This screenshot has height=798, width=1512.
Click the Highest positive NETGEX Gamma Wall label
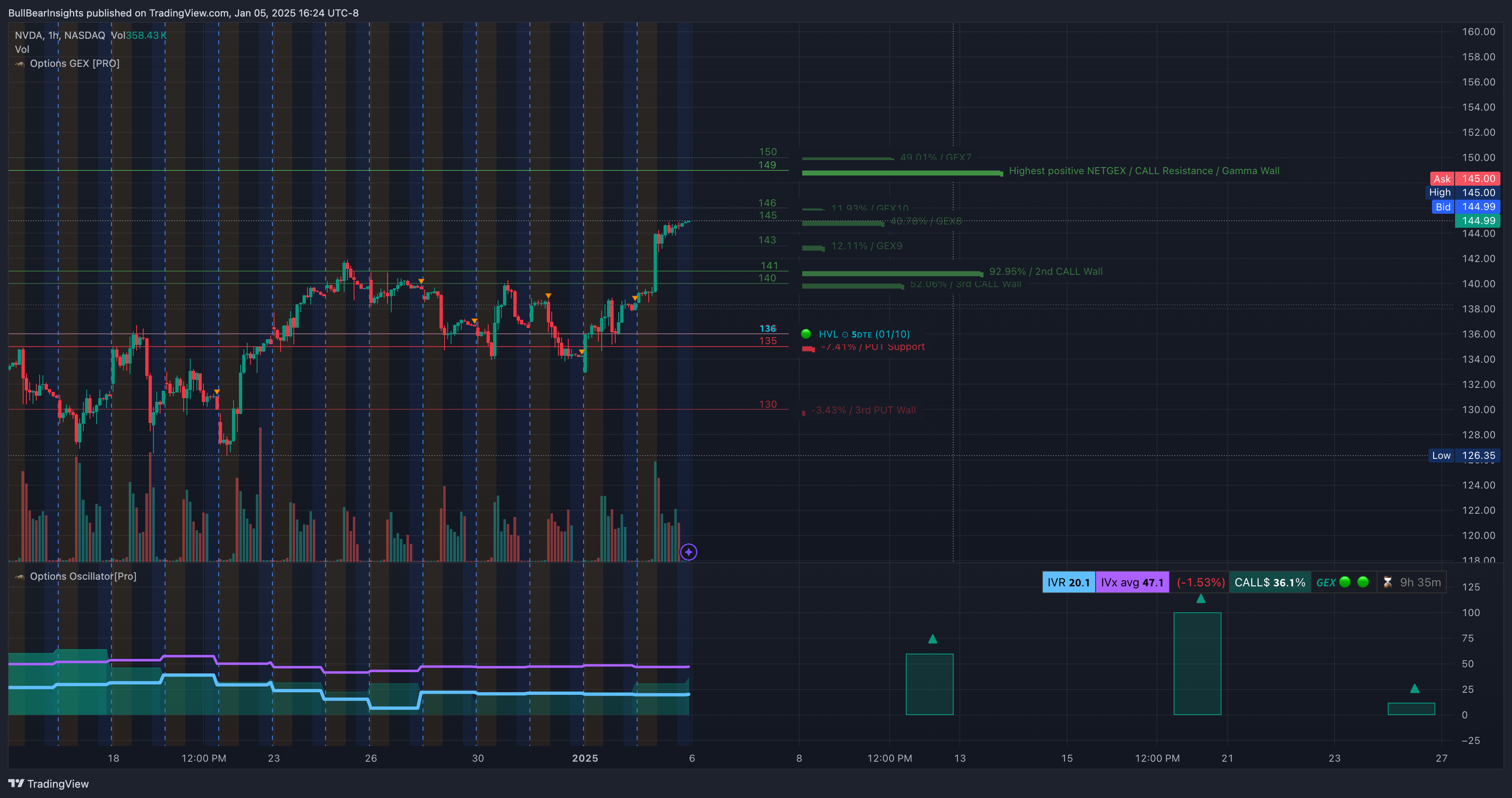[x=1144, y=171]
